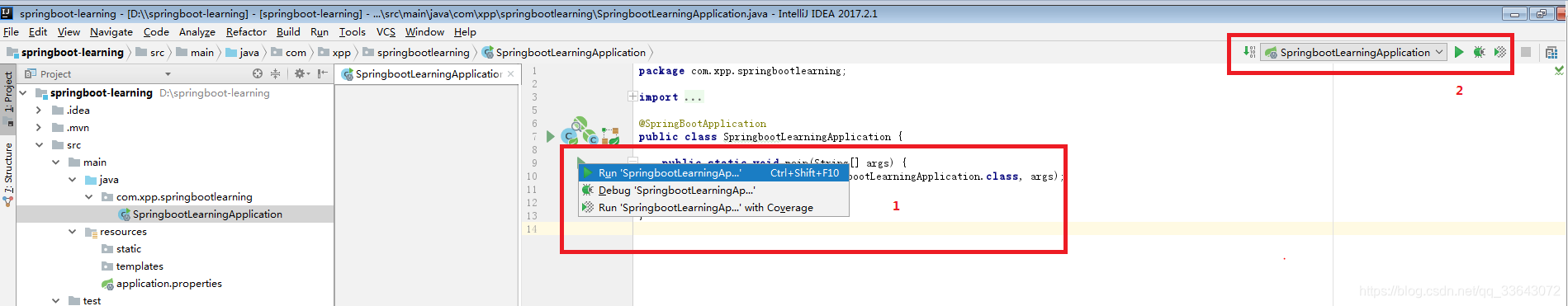
Task: Click com breadcrumb in navigation bar
Action: 289,52
